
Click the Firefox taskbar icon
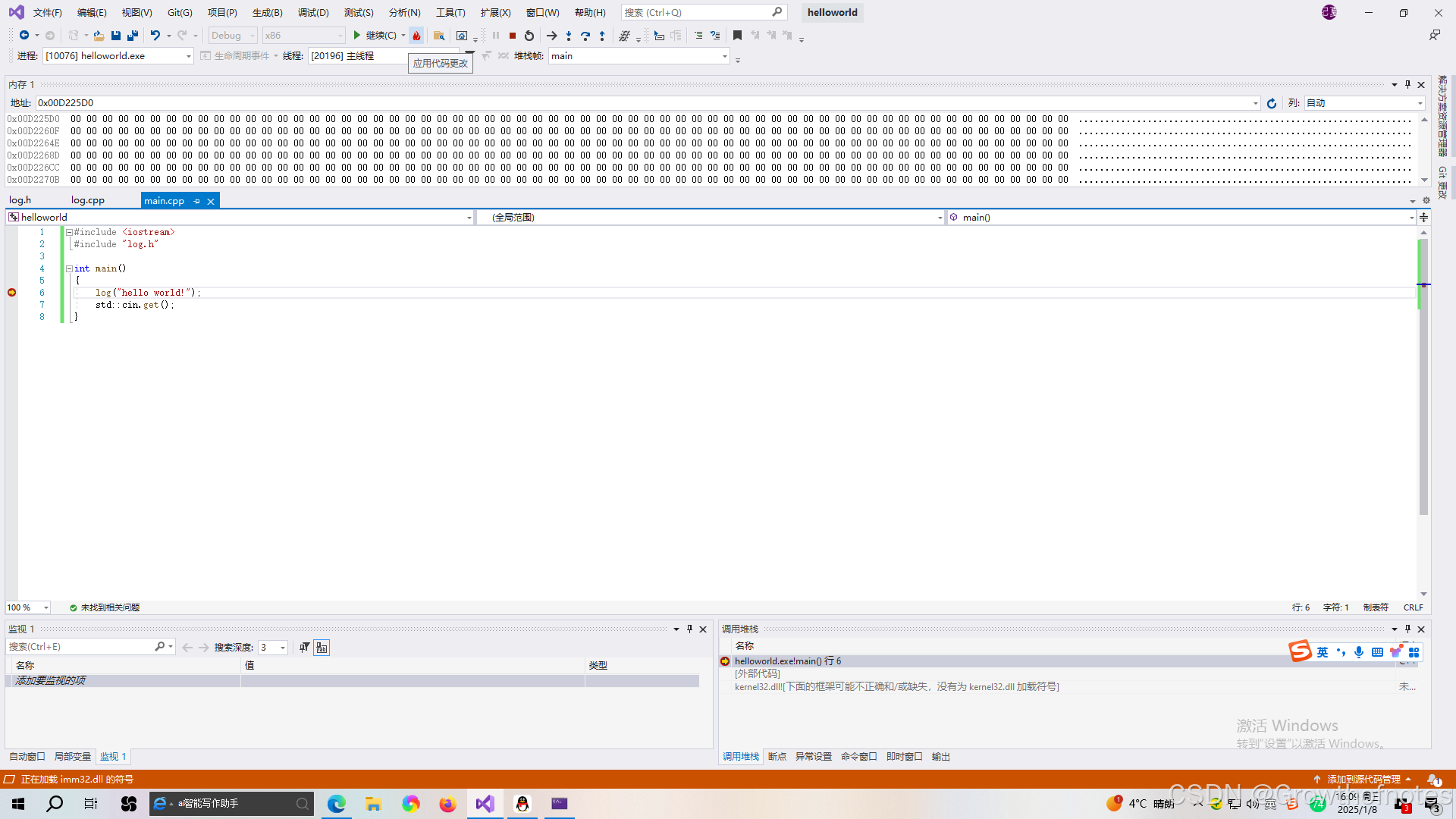[x=447, y=804]
